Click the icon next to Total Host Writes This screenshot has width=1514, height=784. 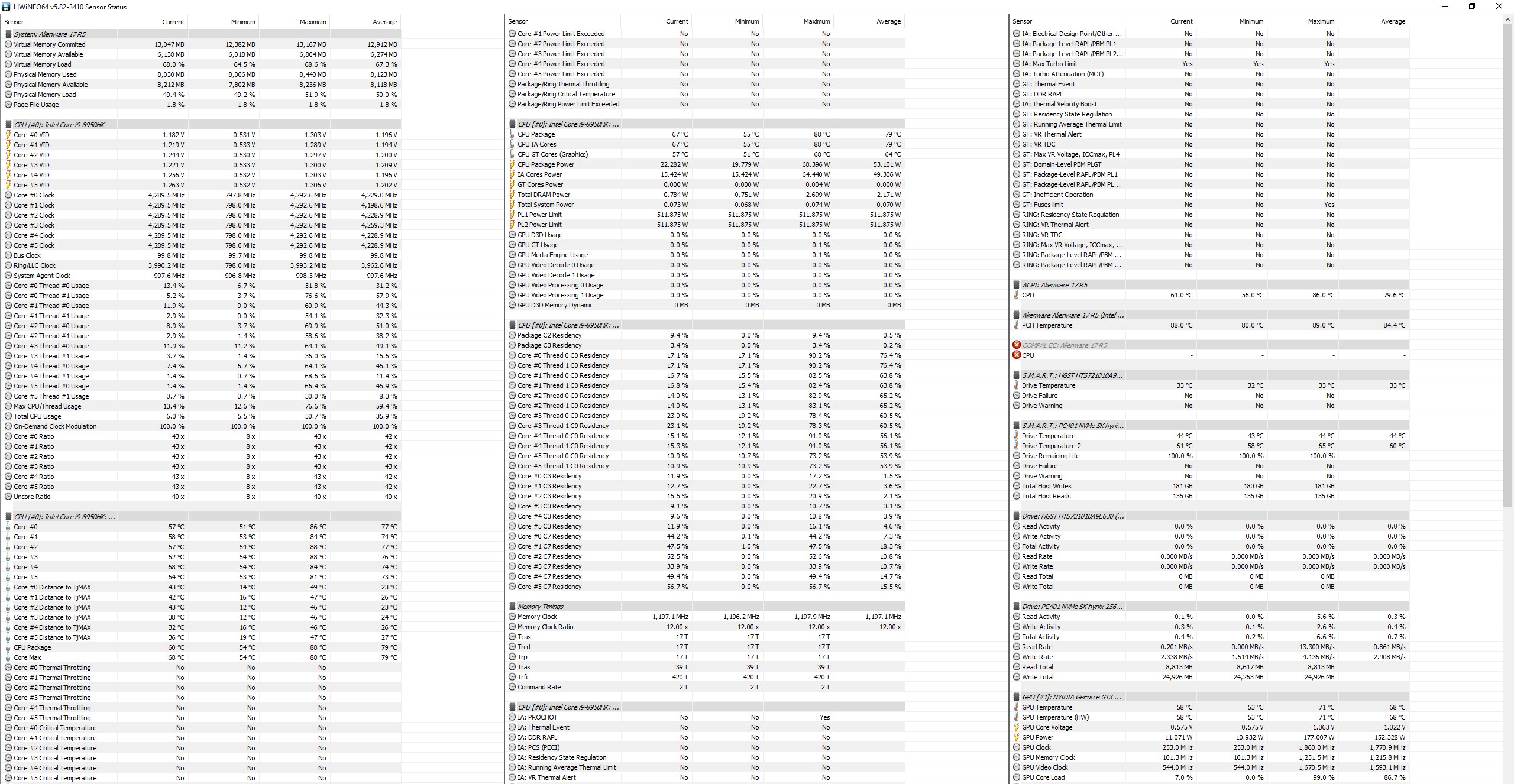tap(1017, 486)
